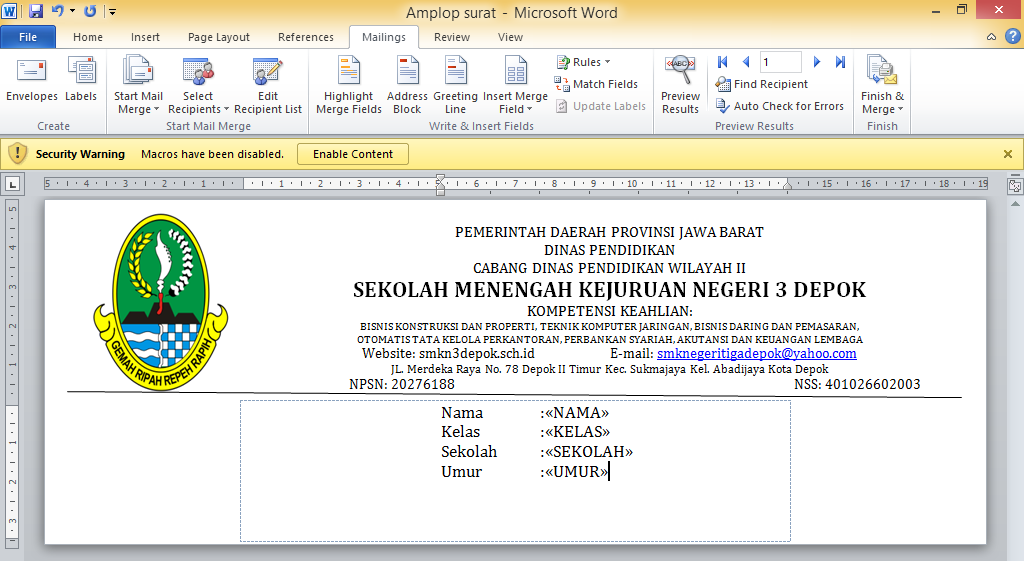Click the email hyperlink in letterhead
Image resolution: width=1024 pixels, height=561 pixels.
tap(756, 353)
